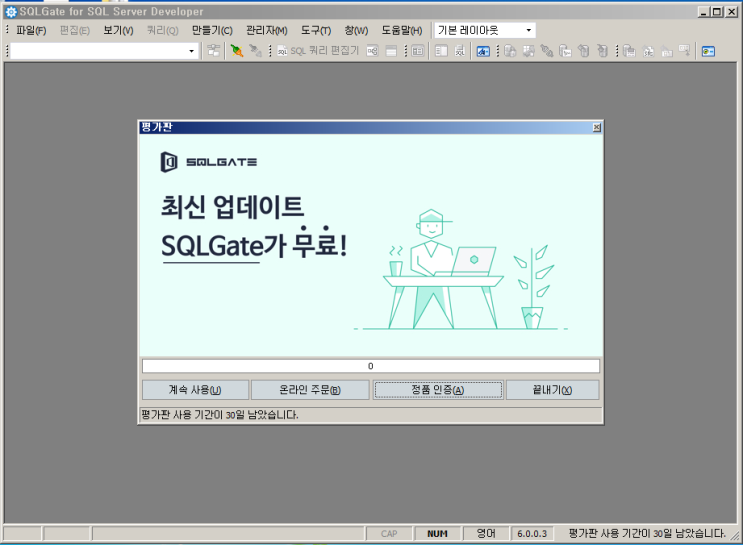This screenshot has height=545, width=743.
Task: Click the main status bar trial-period message
Action: pyautogui.click(x=647, y=534)
